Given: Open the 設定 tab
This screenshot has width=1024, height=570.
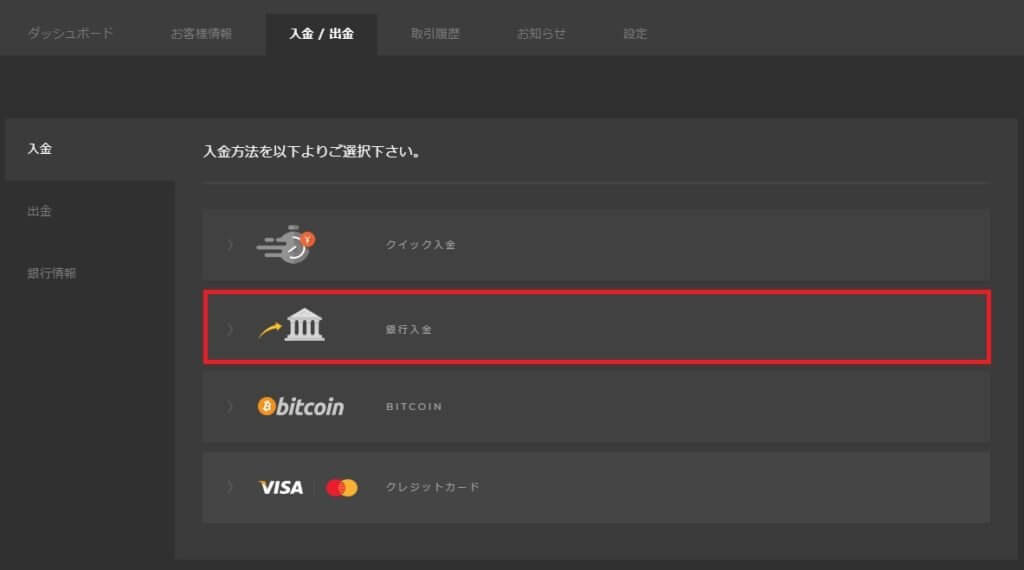Looking at the screenshot, I should pyautogui.click(x=635, y=33).
